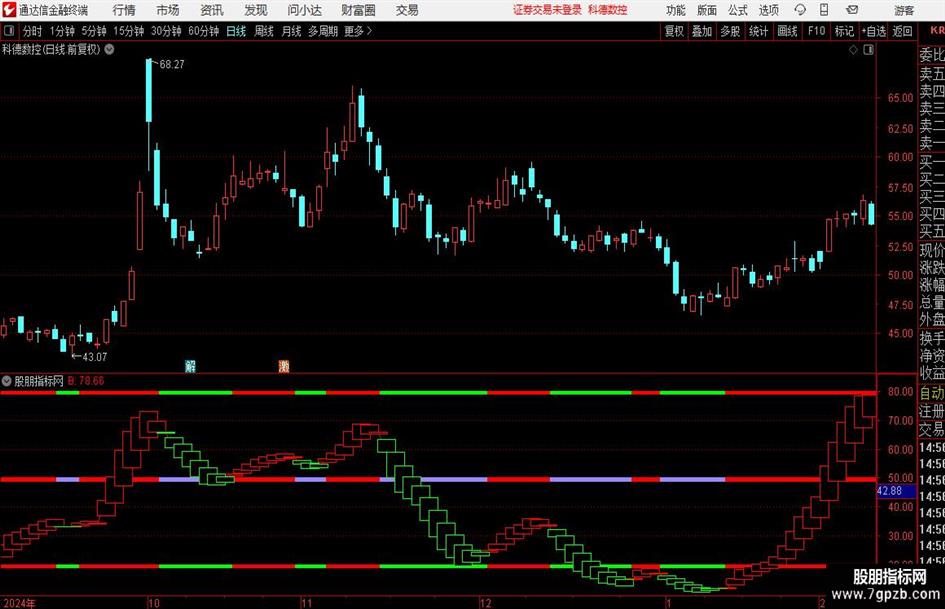Click the Tongdaxin red logo icon
This screenshot has height=609, width=945.
tap(9, 10)
